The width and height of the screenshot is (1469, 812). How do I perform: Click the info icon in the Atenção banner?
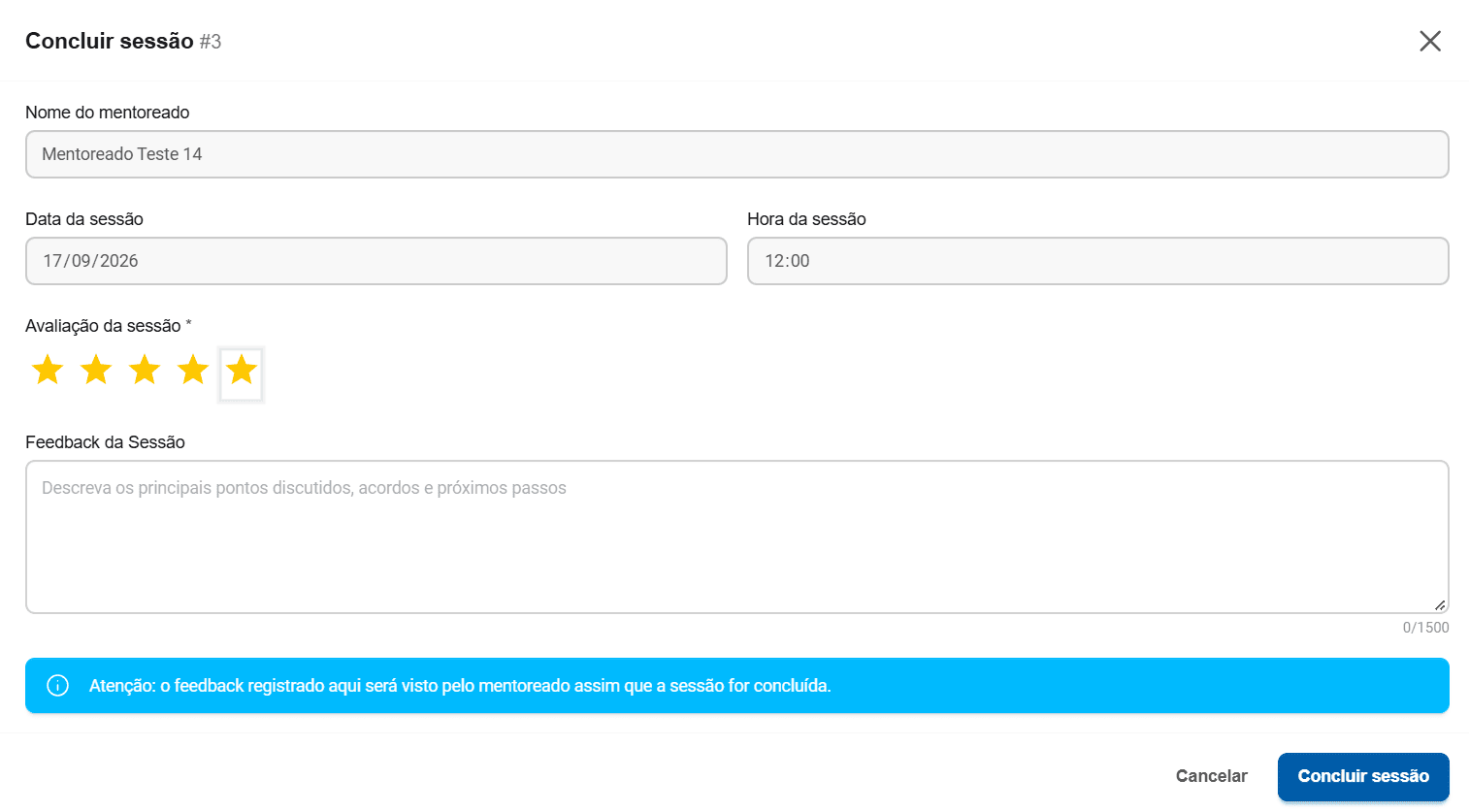pos(58,686)
